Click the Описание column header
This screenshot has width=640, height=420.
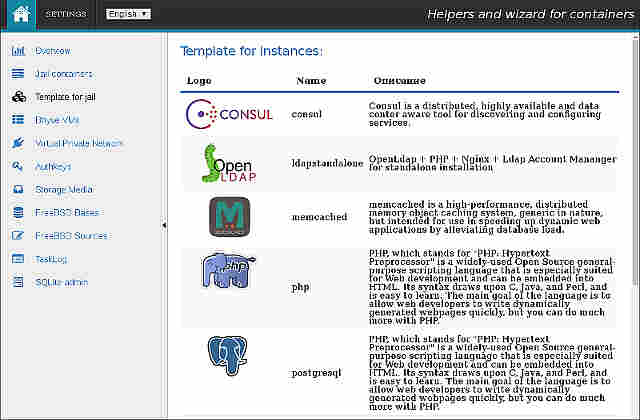400,80
